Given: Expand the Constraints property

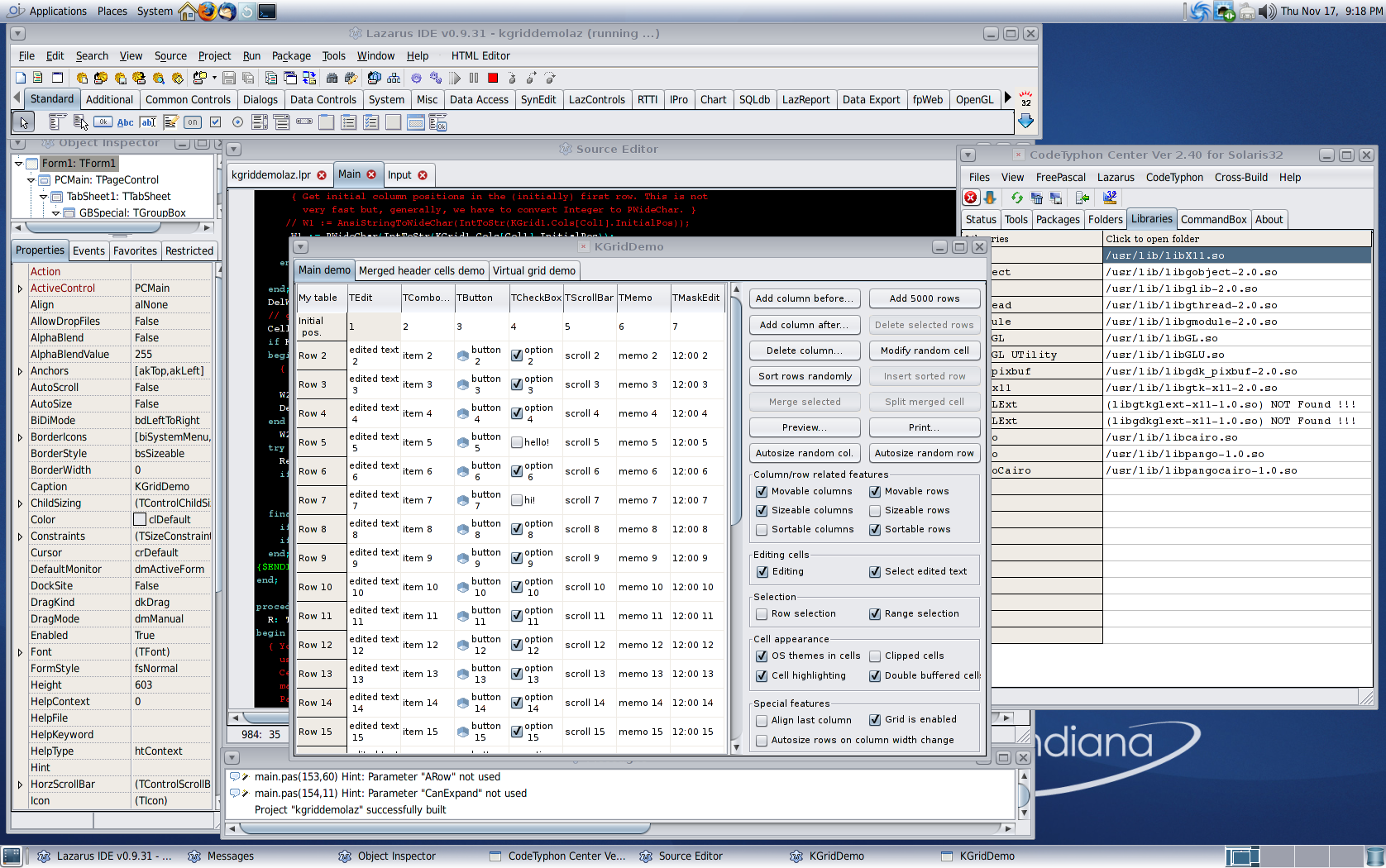Looking at the screenshot, I should click(20, 537).
